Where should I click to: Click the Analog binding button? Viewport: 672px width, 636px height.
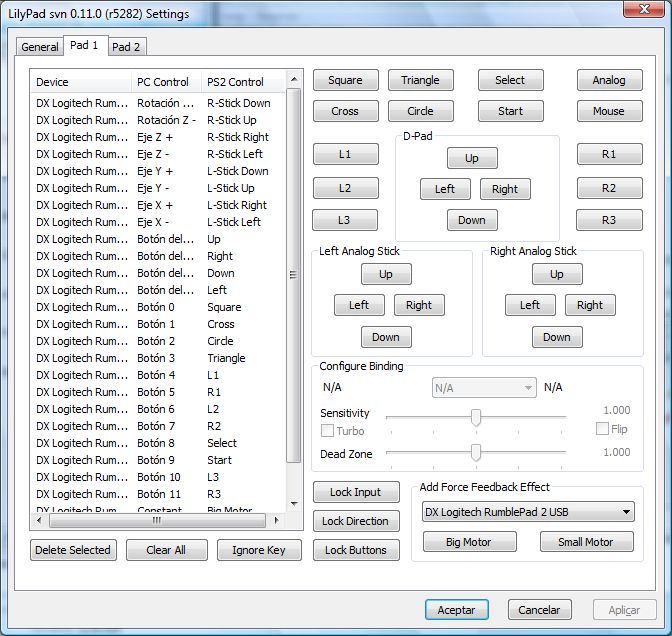(609, 80)
